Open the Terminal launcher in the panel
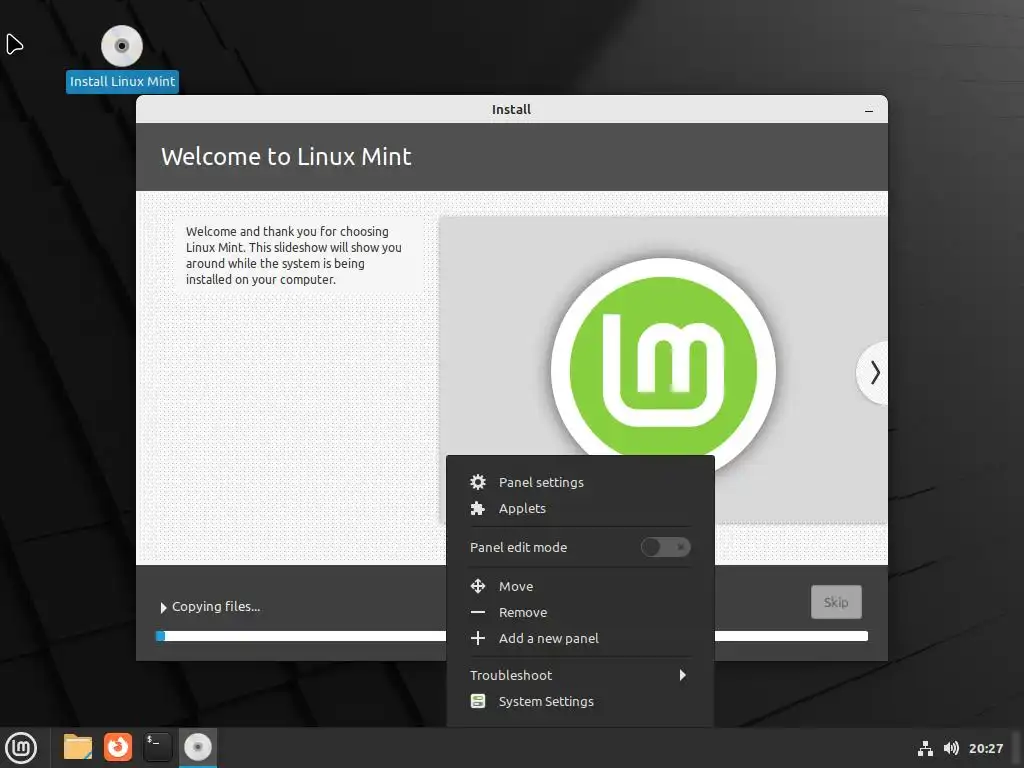This screenshot has height=768, width=1024. 157,747
